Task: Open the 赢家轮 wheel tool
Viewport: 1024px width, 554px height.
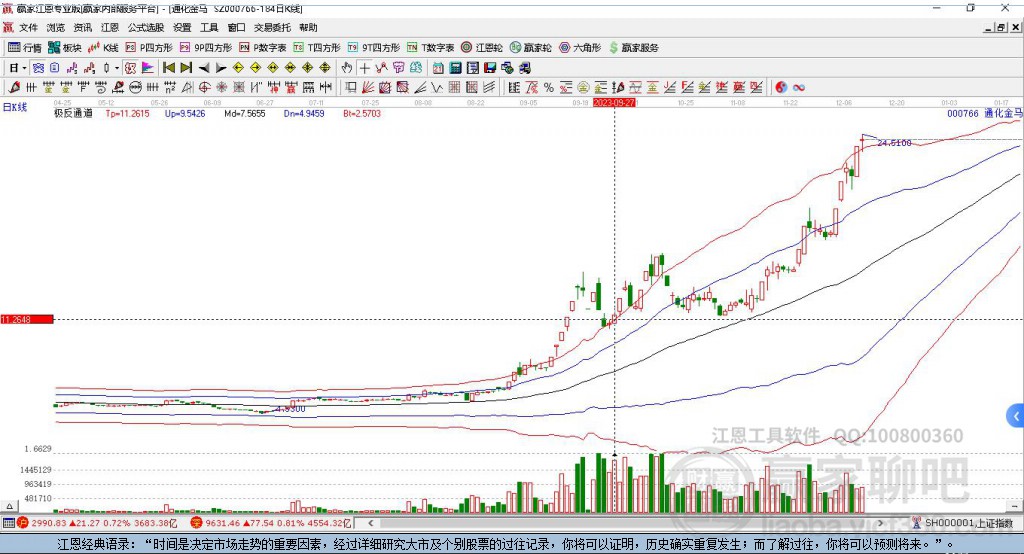Action: (x=531, y=48)
